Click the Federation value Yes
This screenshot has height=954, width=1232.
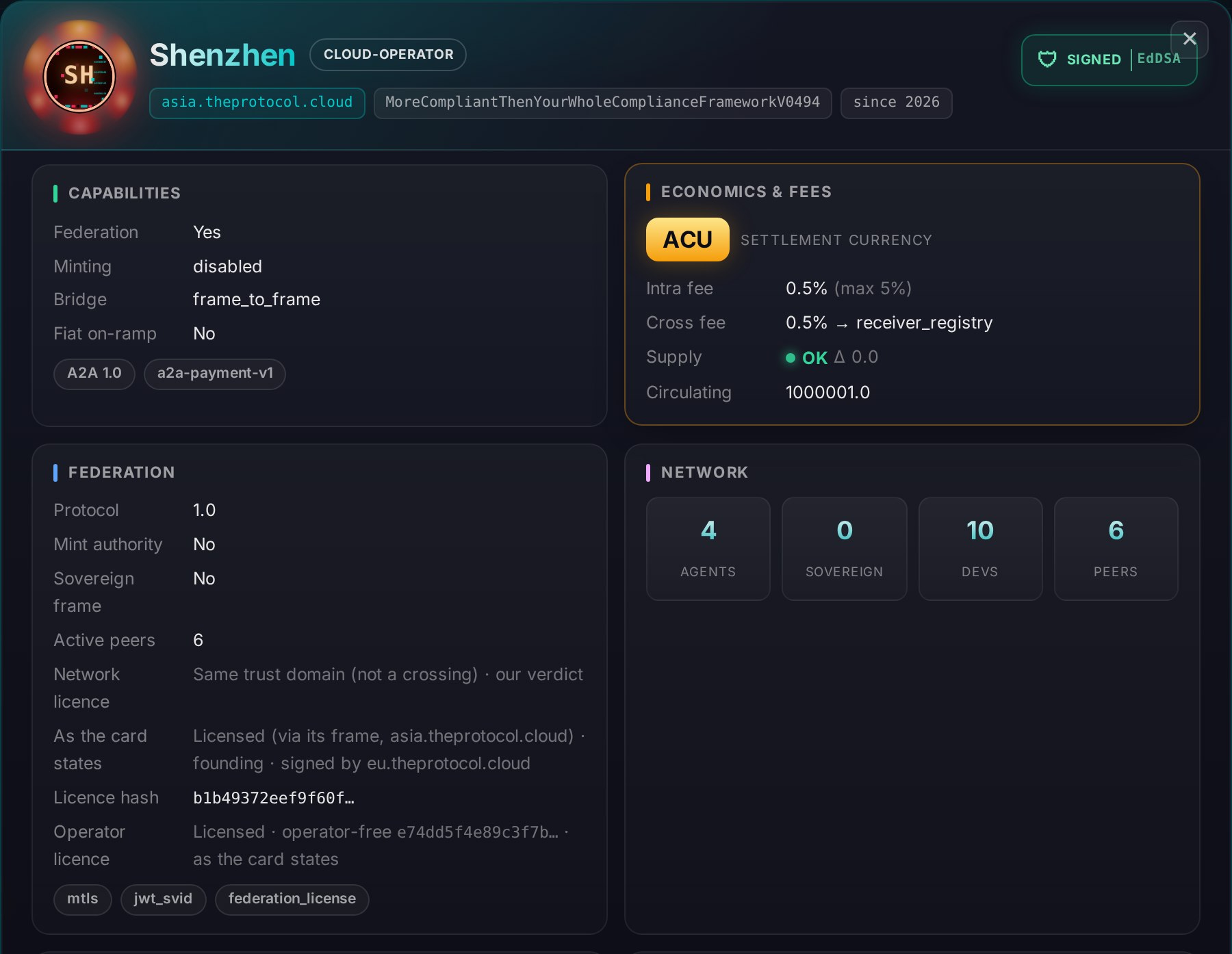207,233
